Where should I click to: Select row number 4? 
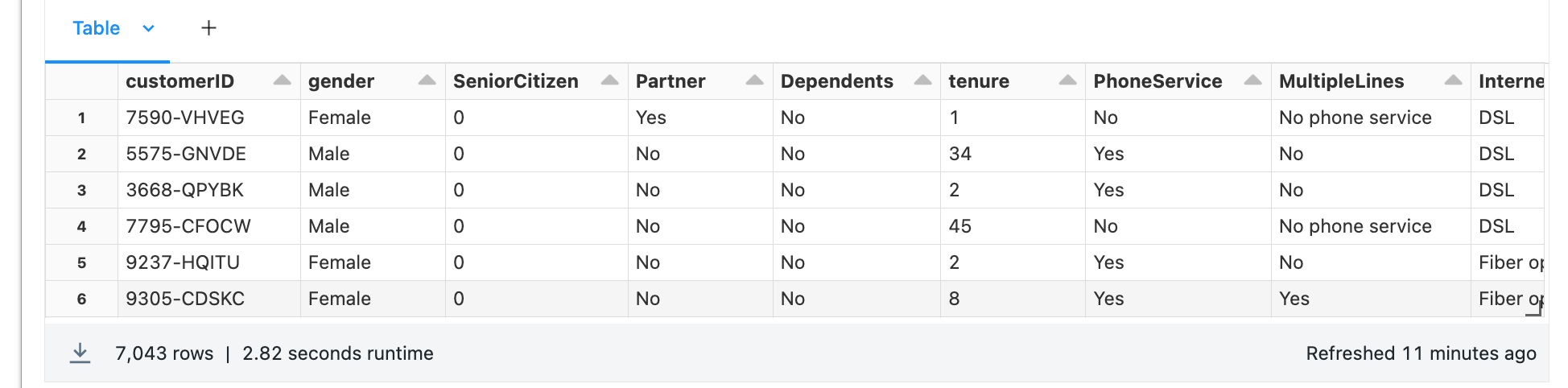point(81,226)
